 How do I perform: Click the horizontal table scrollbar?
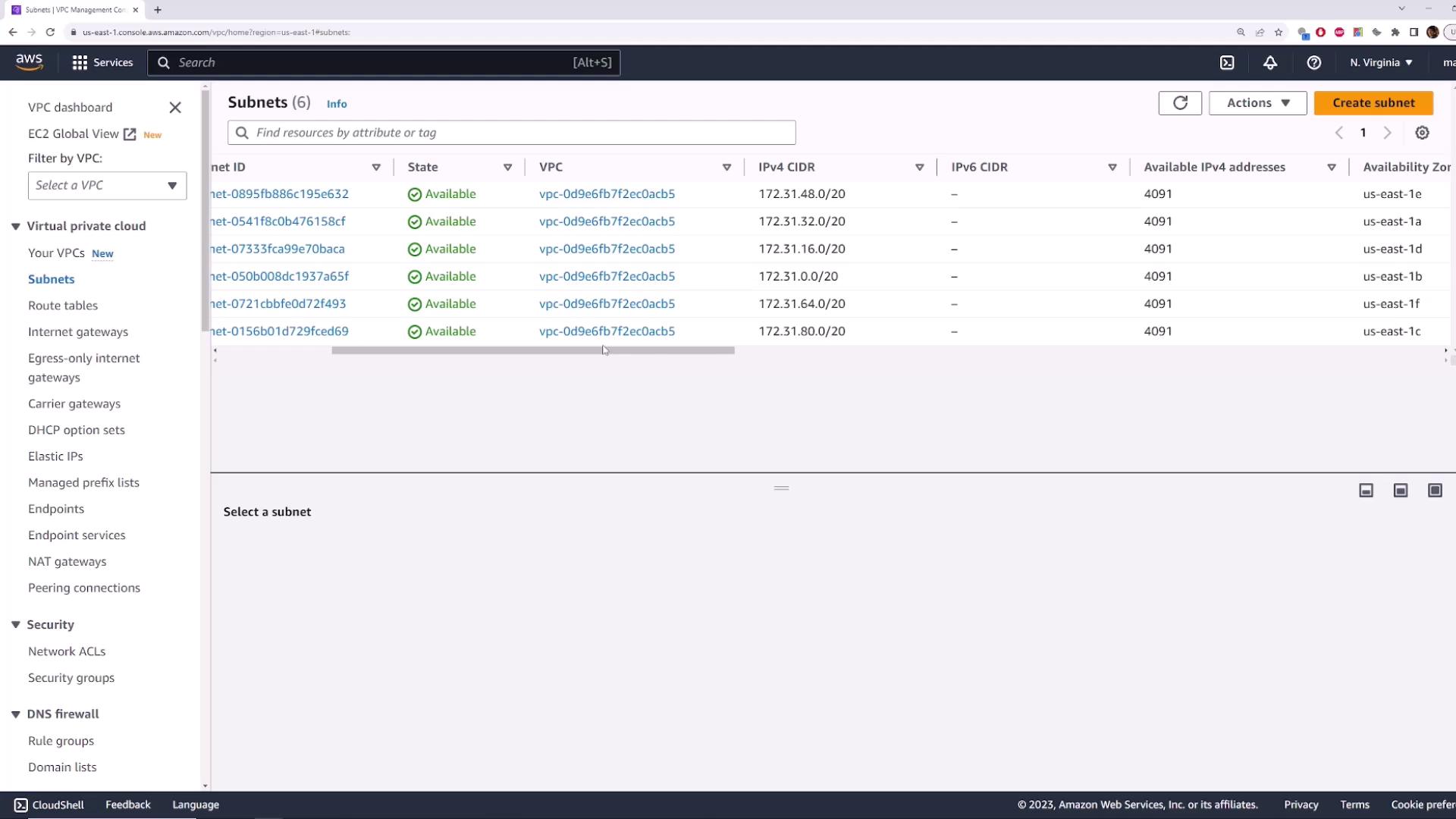[x=532, y=350]
